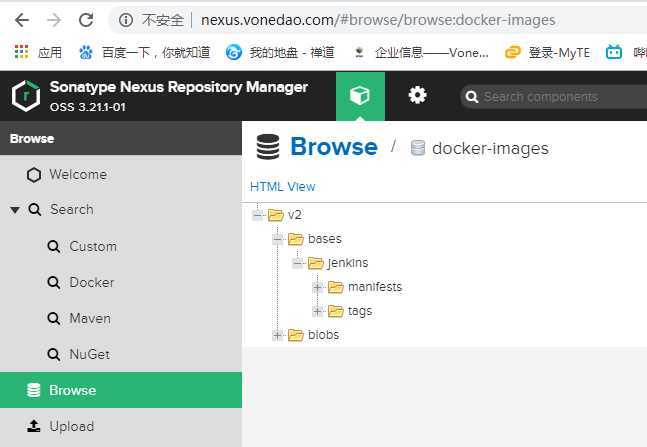This screenshot has height=447, width=647.
Task: Collapse the Search section triangle in the sidebar
Action: pos(15,210)
